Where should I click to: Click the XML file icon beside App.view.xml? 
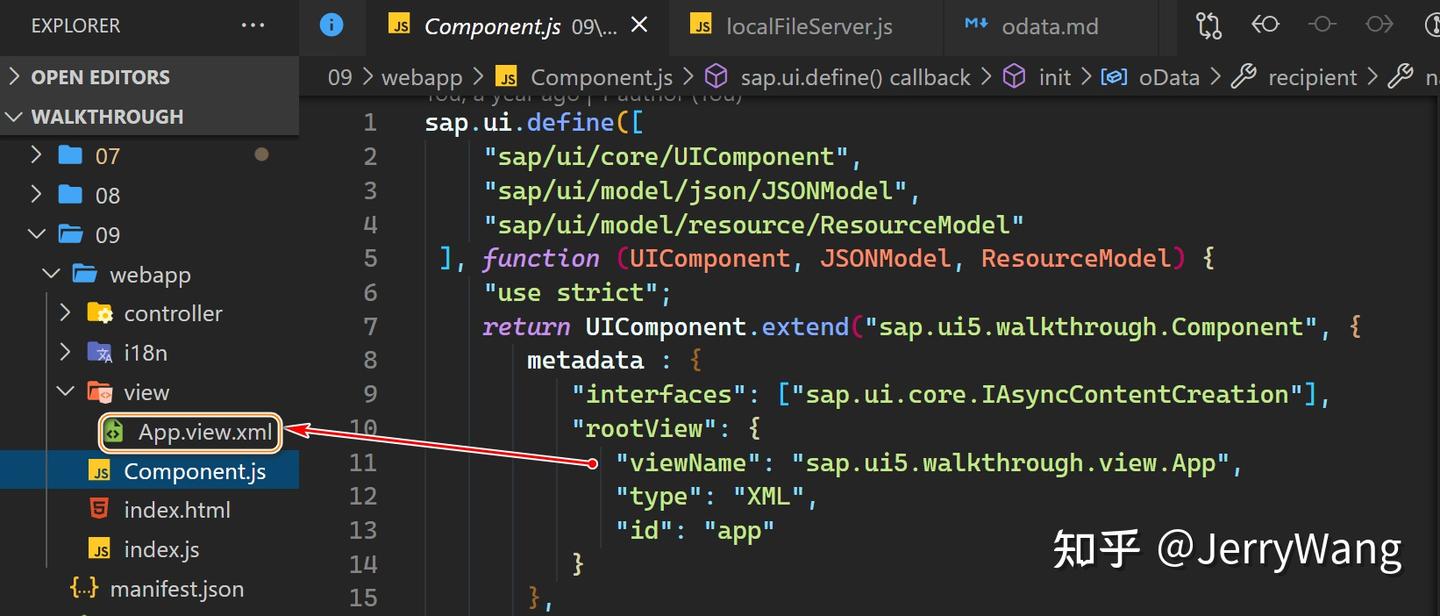113,432
